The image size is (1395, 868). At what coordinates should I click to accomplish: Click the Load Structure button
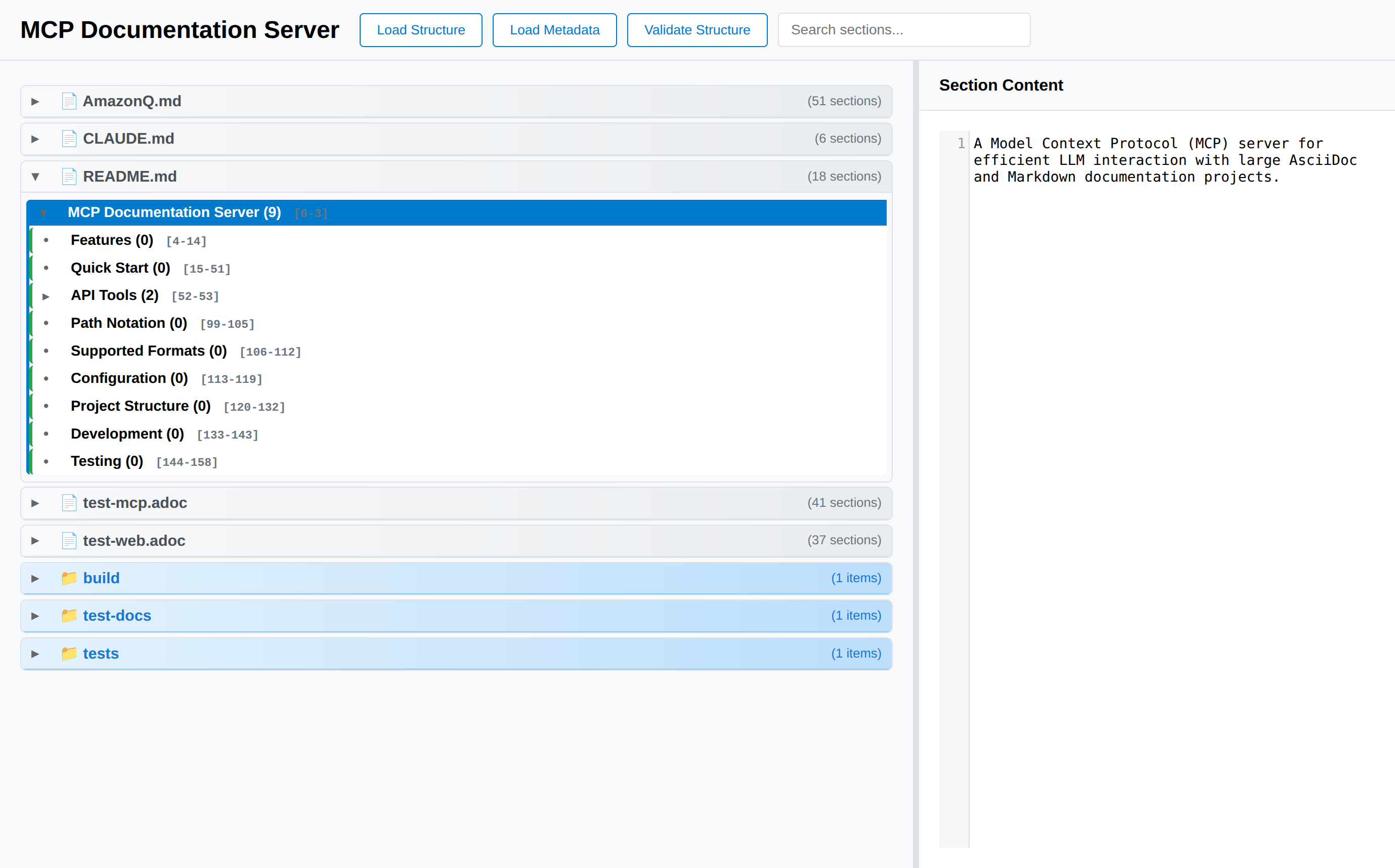tap(420, 29)
